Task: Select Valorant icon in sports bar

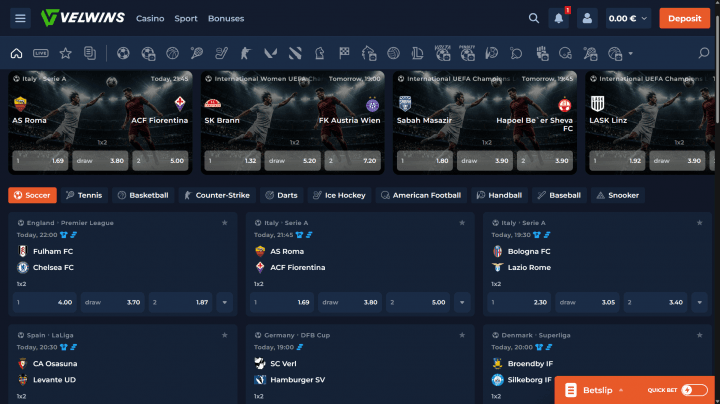Action: tap(270, 53)
